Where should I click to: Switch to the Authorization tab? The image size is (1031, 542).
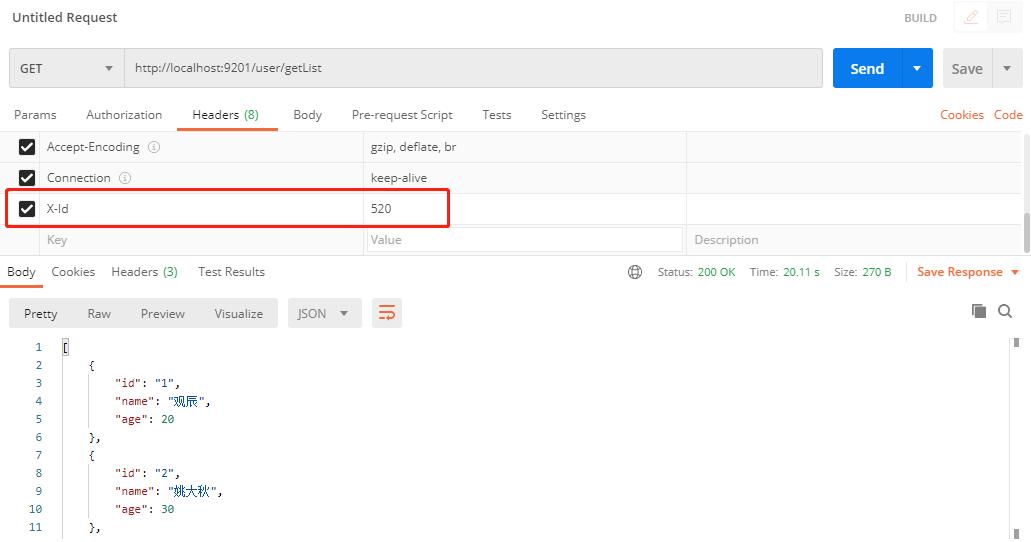(x=124, y=115)
